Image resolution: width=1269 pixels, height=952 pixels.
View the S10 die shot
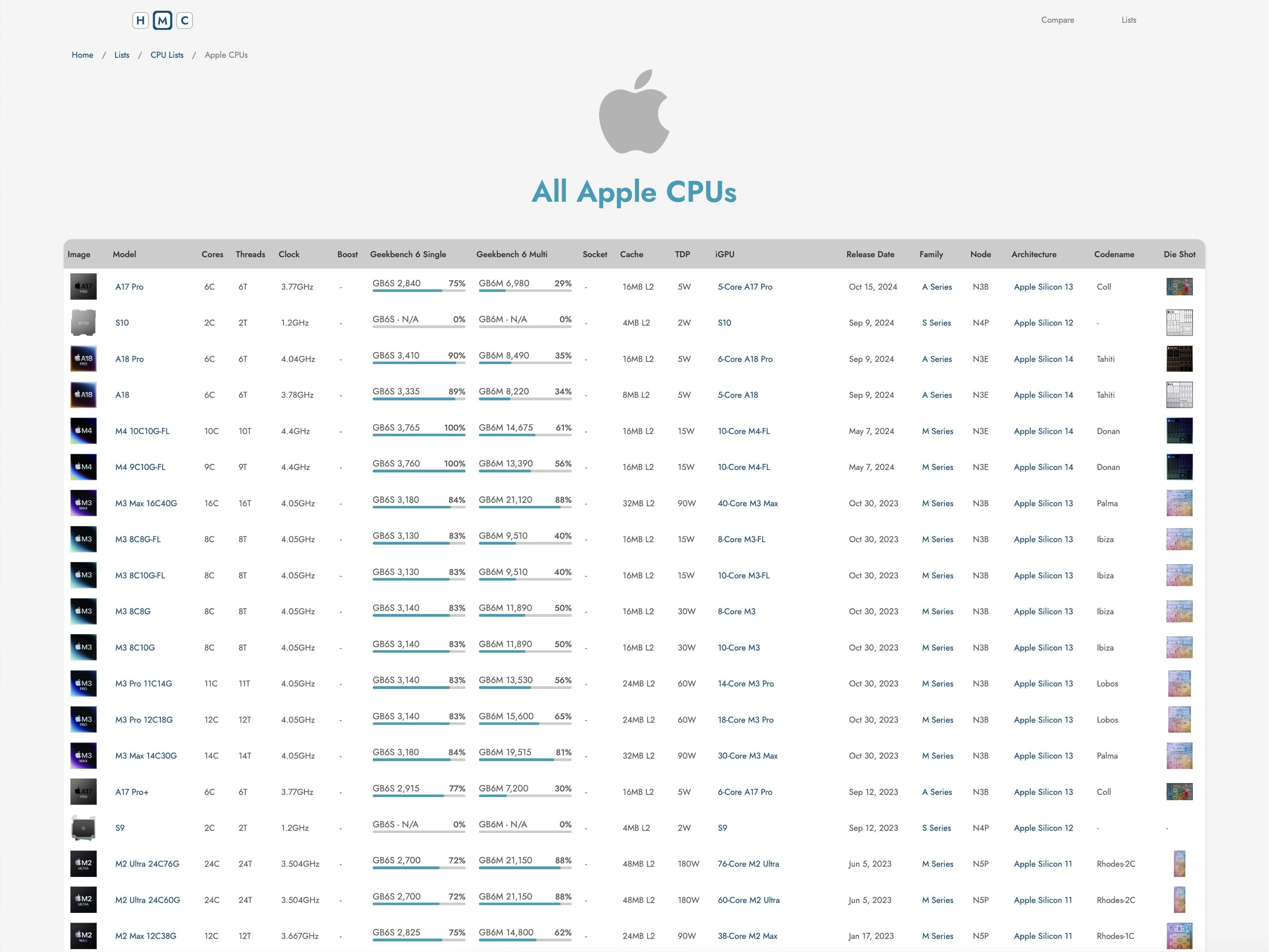click(x=1179, y=323)
